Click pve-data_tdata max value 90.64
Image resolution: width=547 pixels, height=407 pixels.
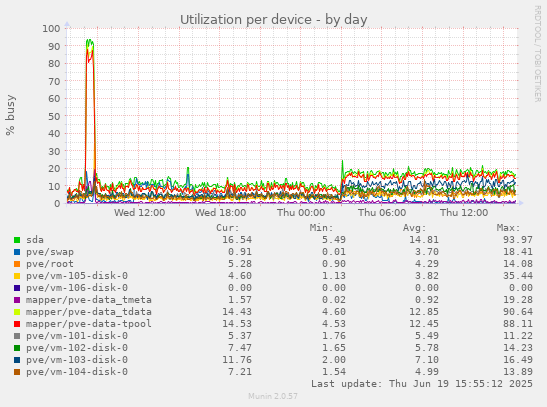pos(518,312)
